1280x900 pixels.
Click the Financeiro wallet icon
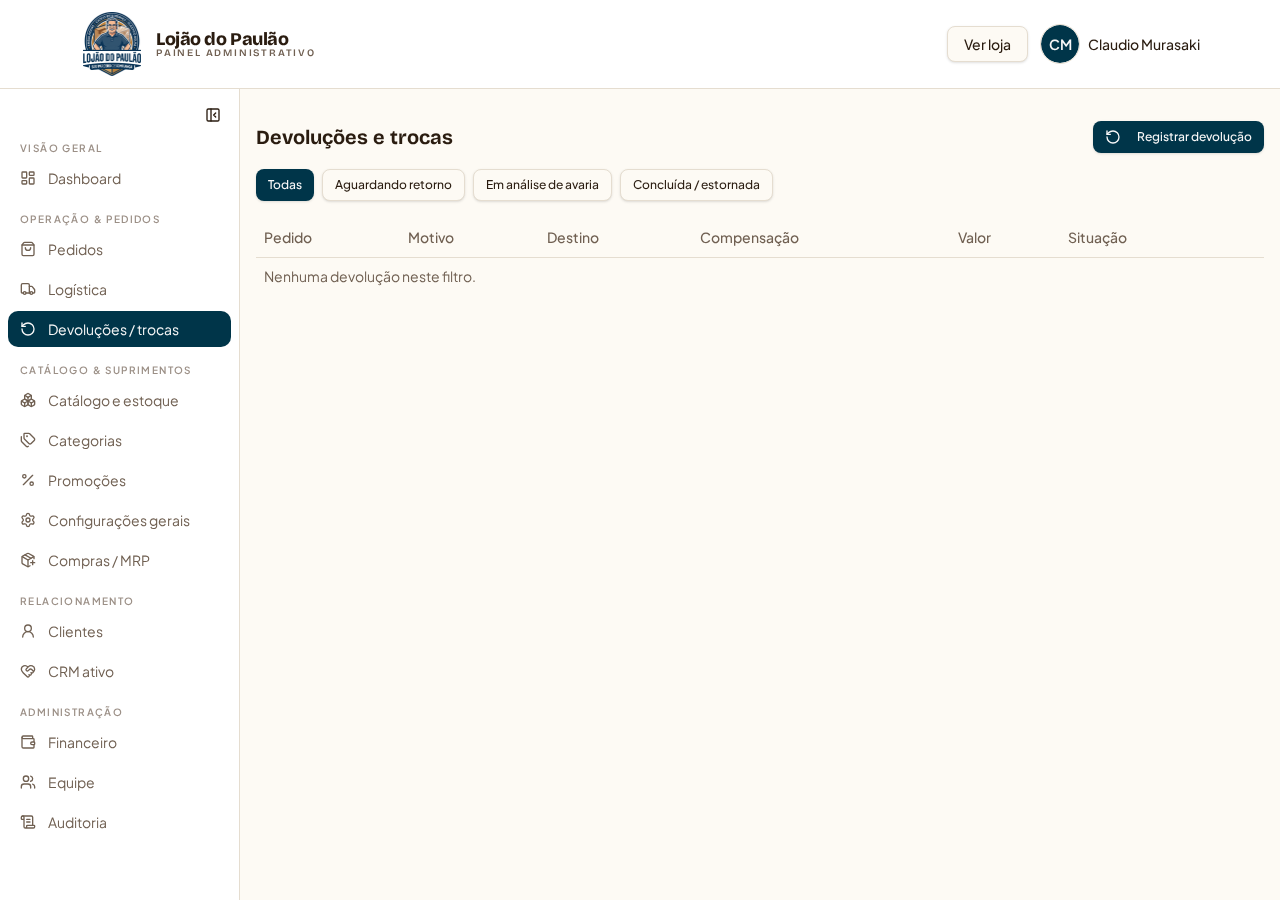coord(28,742)
